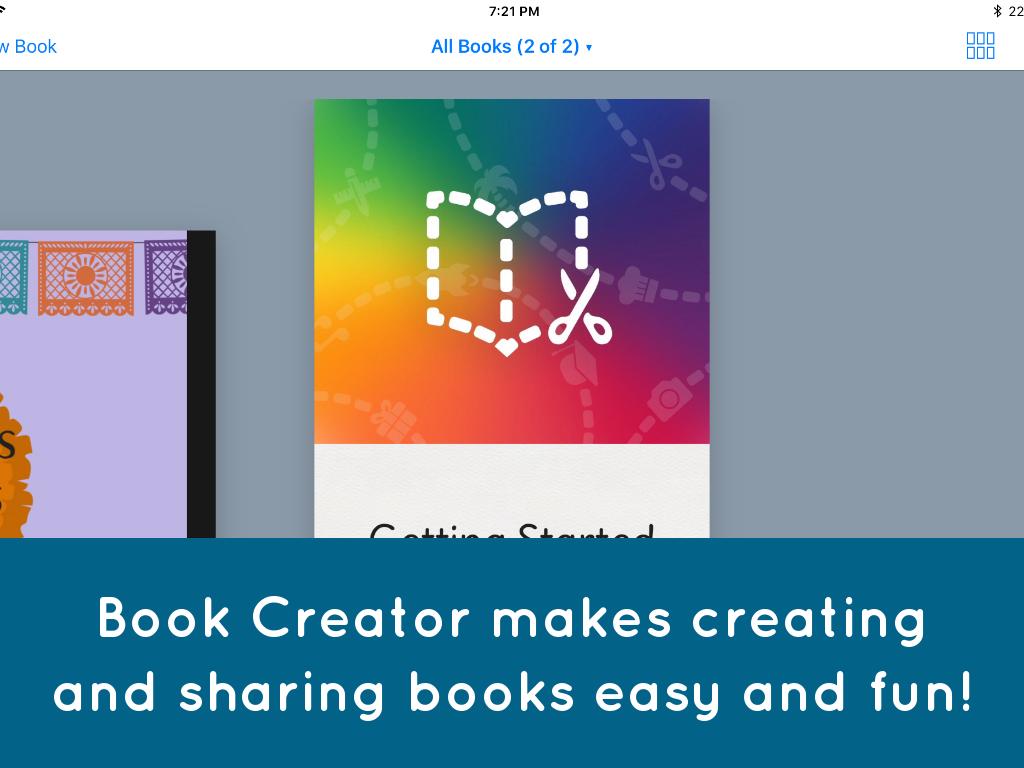Tap the 7:21 PM clock
This screenshot has height=768, width=1024.
tap(514, 11)
